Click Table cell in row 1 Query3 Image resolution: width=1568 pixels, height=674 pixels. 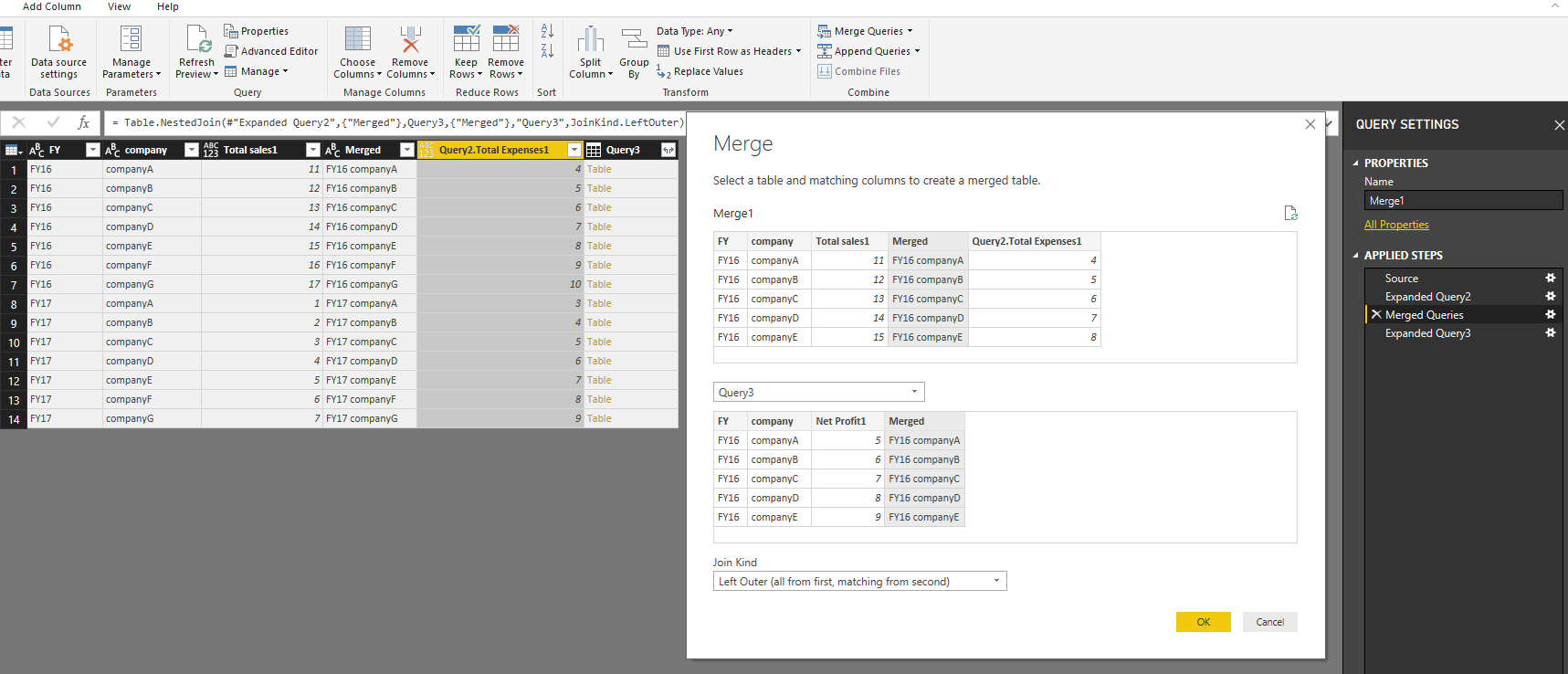[x=599, y=169]
